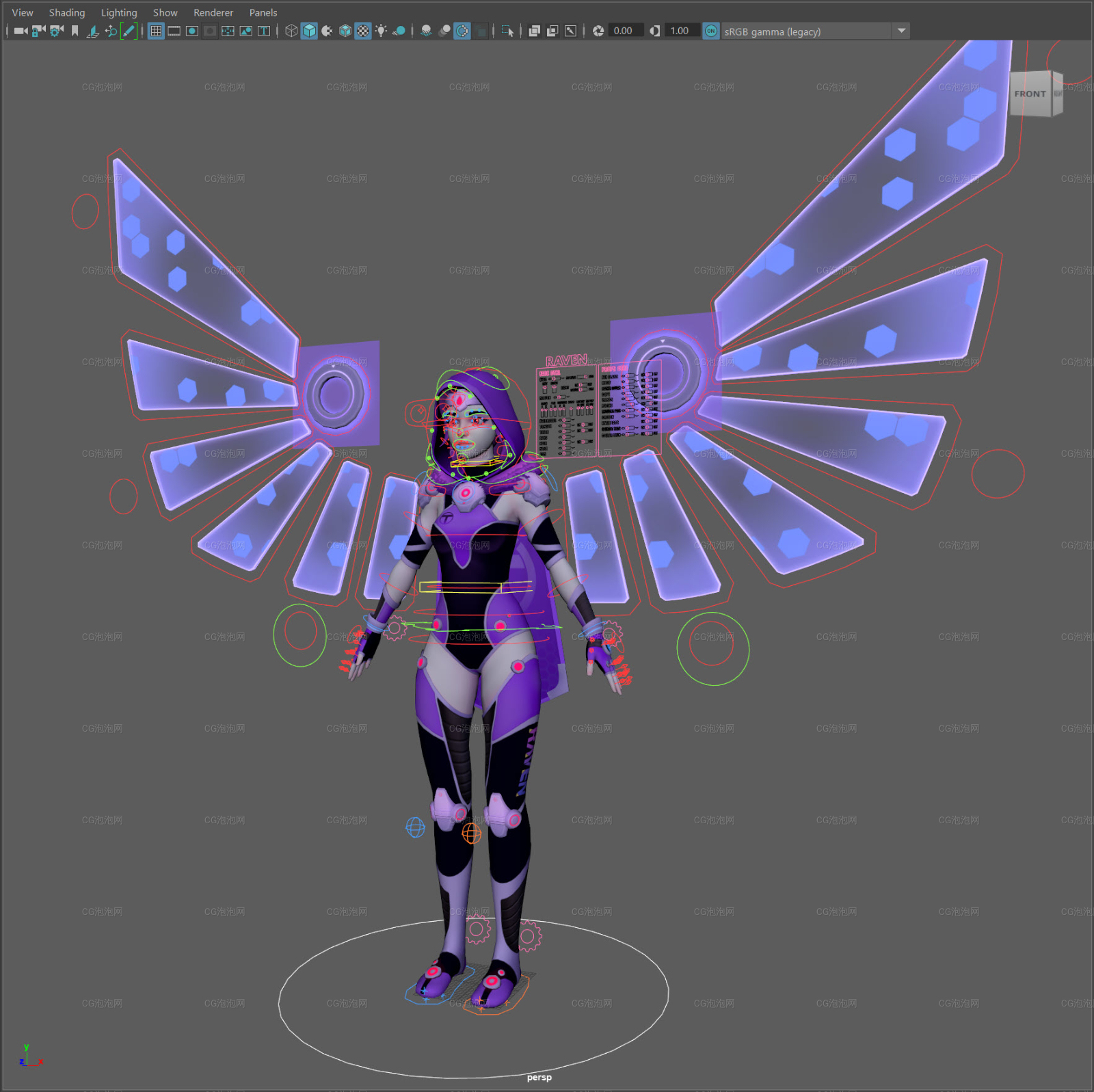Toggle the X-Ray display icon
This screenshot has width=1094, height=1092.
pos(535,31)
